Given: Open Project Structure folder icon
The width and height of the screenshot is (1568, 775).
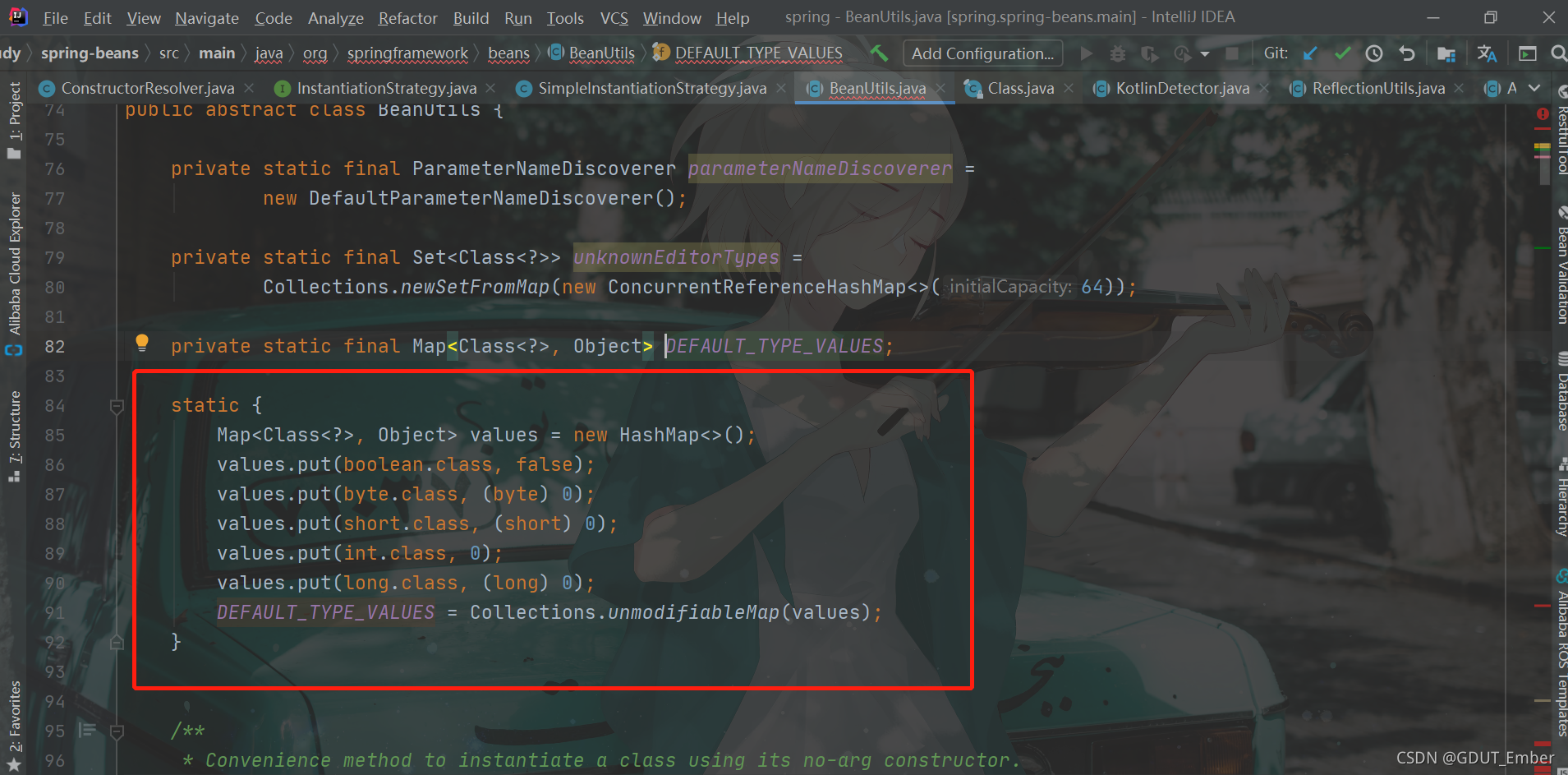Looking at the screenshot, I should [1446, 53].
